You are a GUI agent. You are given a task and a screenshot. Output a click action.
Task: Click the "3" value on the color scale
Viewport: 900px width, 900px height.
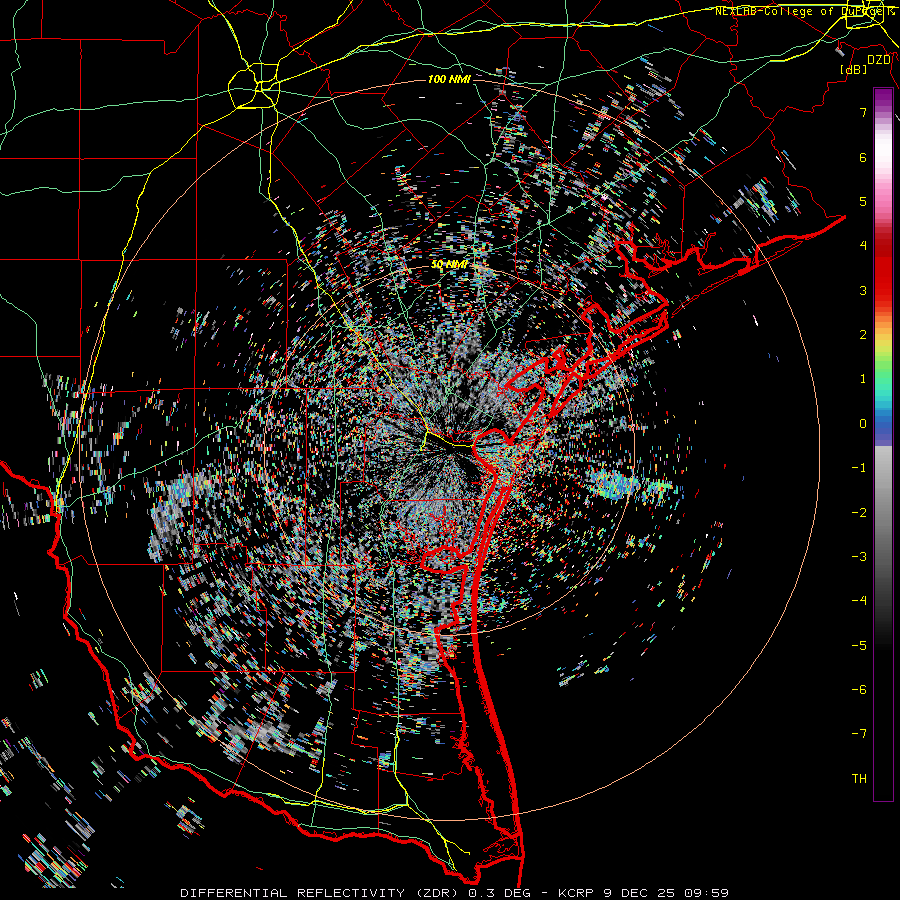pos(863,290)
